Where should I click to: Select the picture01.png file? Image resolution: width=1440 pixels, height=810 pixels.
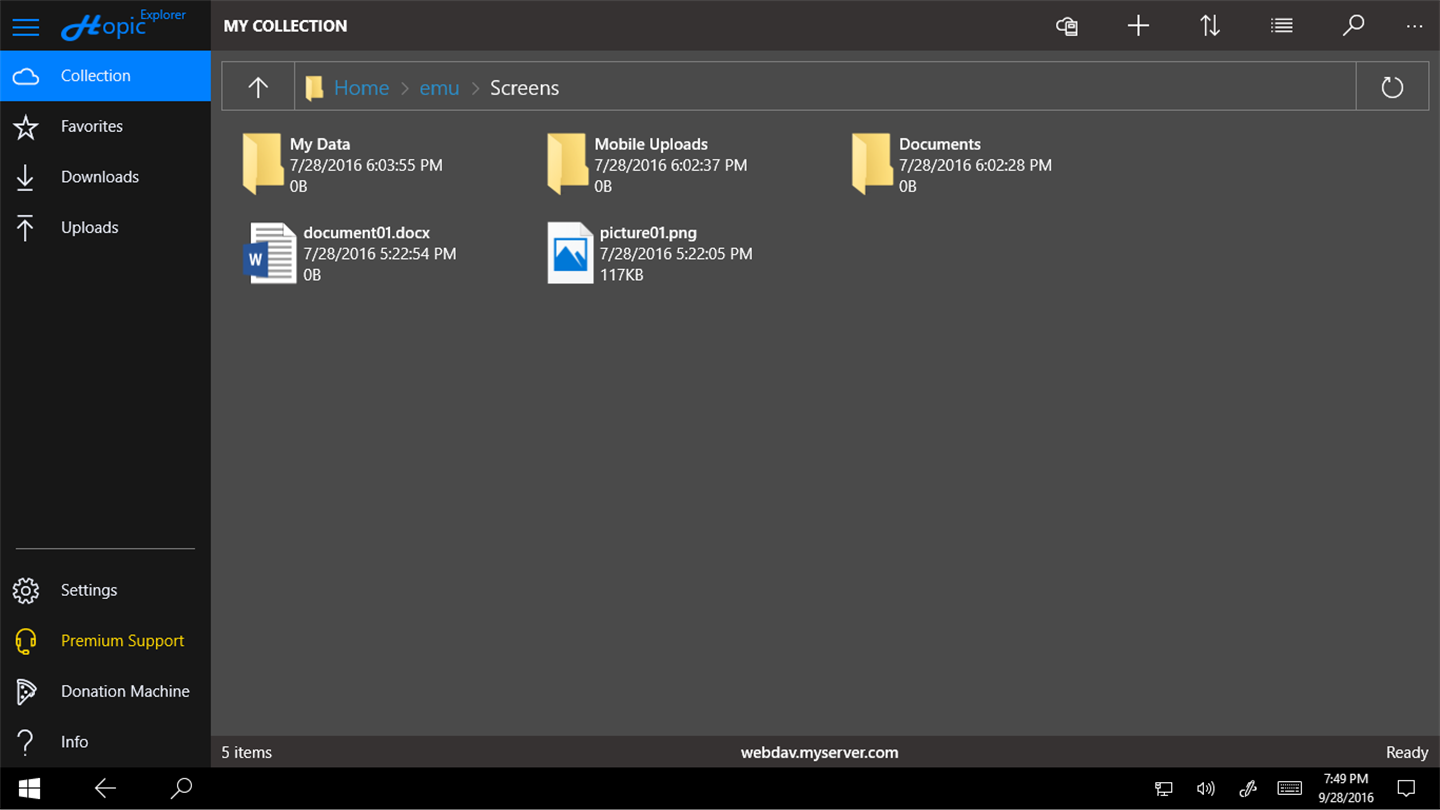coord(650,253)
